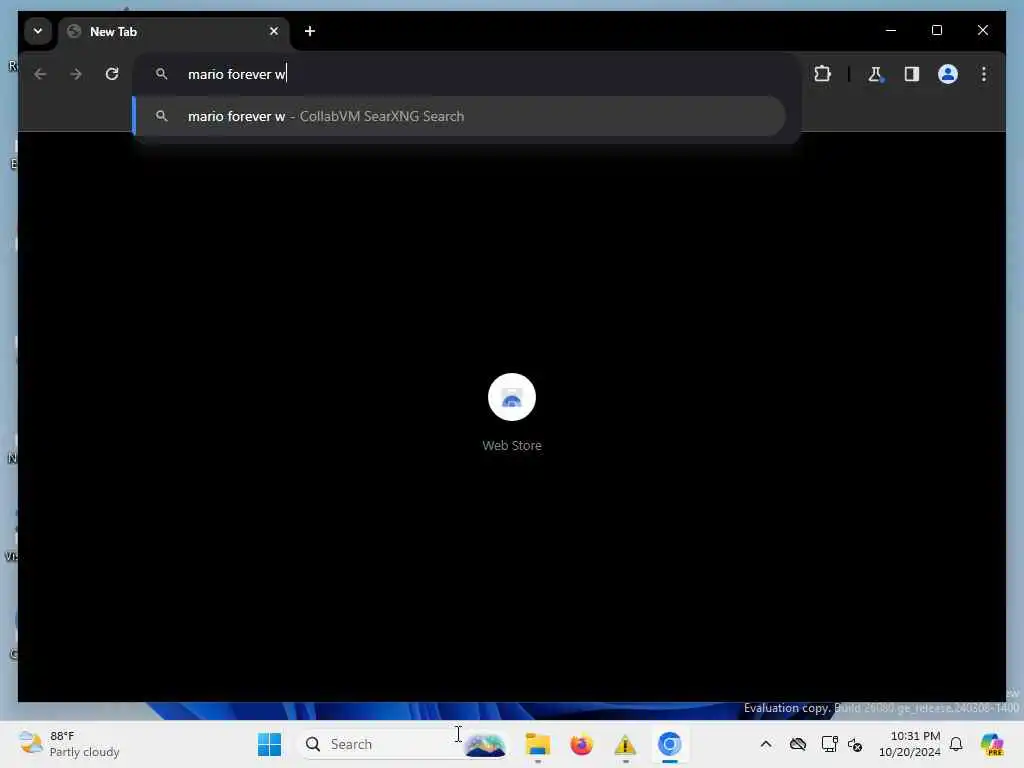Minimize the browser window

point(891,30)
